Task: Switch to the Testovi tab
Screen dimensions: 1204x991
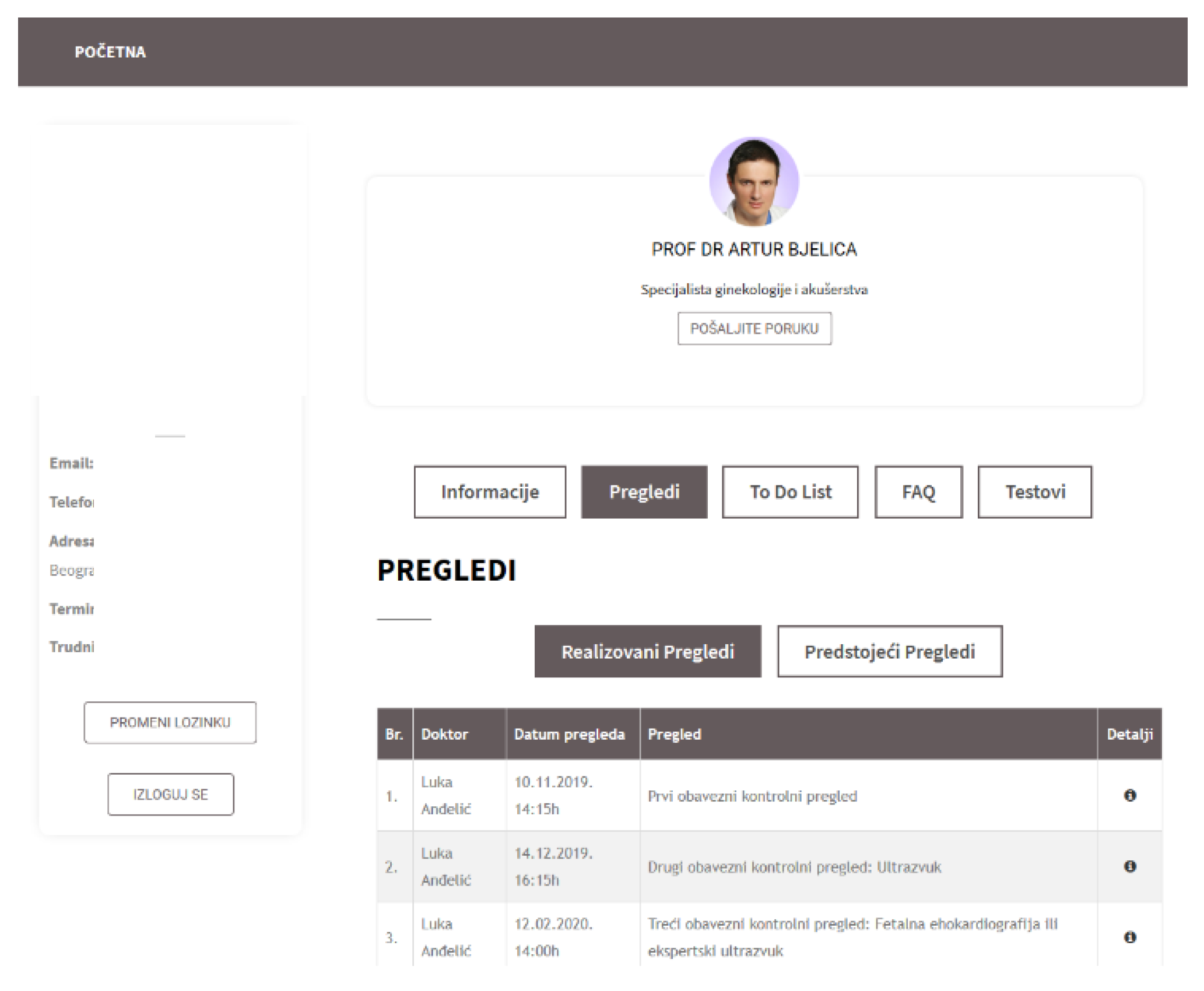Action: pos(1035,491)
